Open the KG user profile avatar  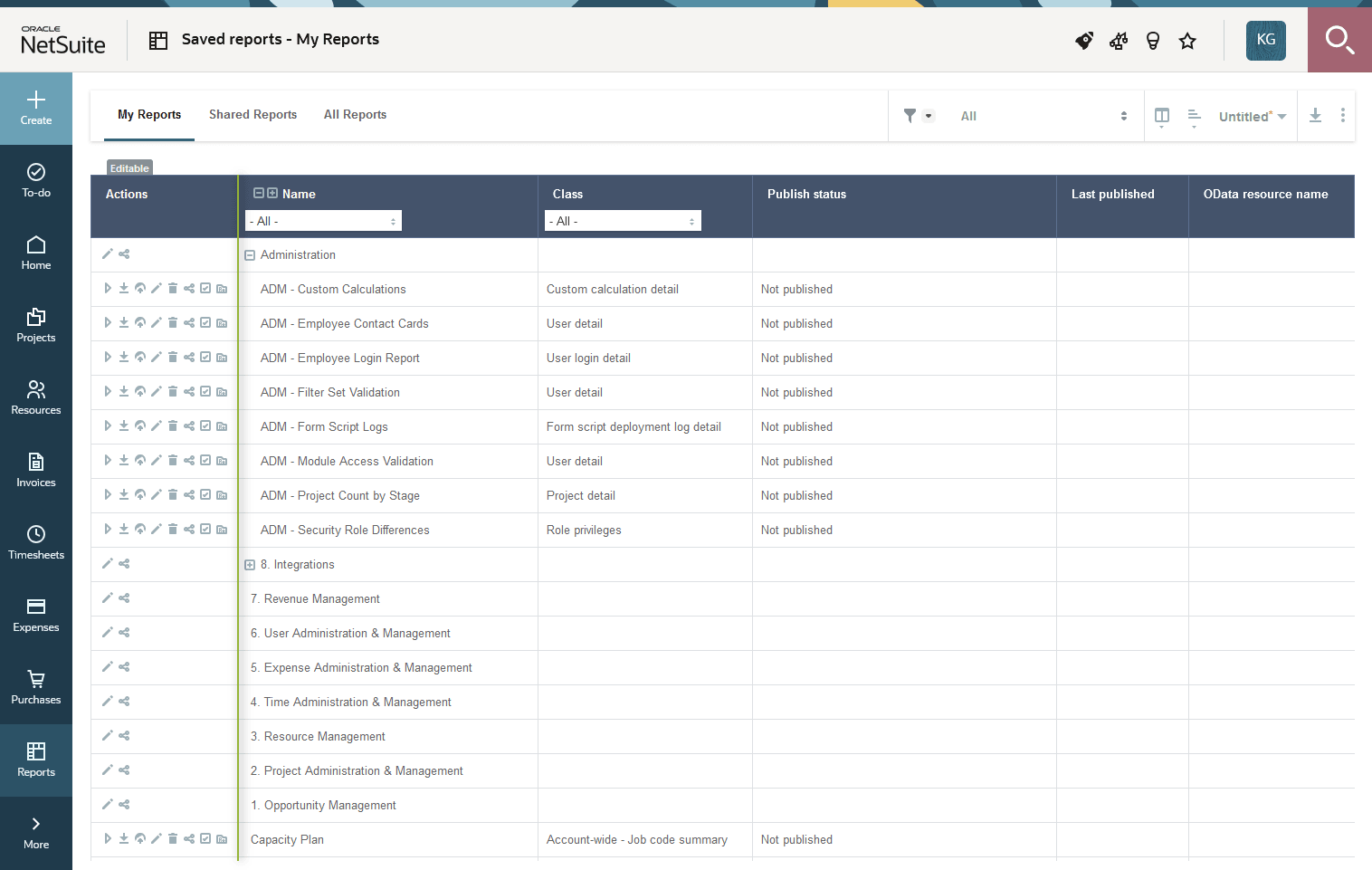pos(1266,40)
